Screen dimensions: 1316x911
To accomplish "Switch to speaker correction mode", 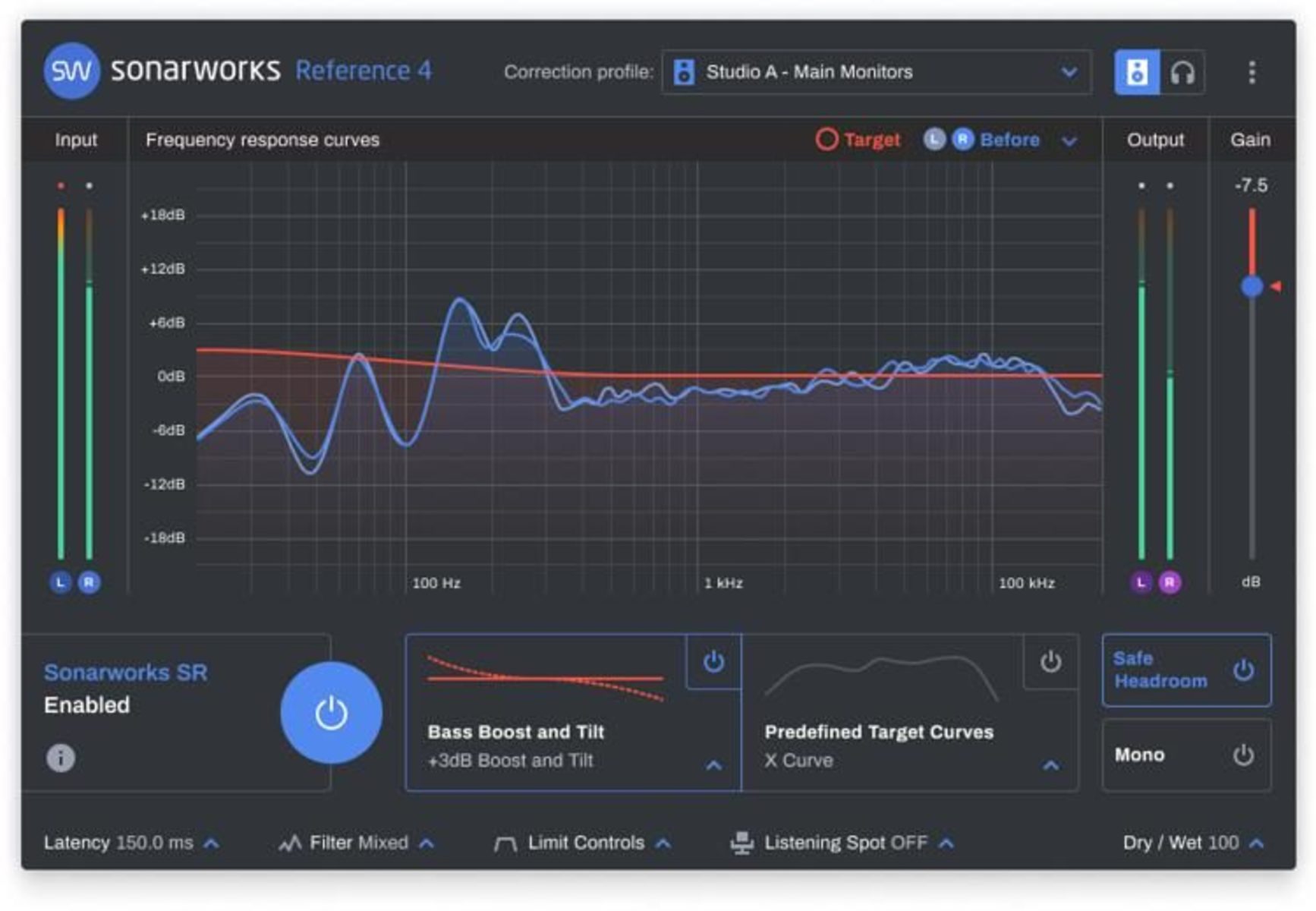I will [x=1136, y=72].
